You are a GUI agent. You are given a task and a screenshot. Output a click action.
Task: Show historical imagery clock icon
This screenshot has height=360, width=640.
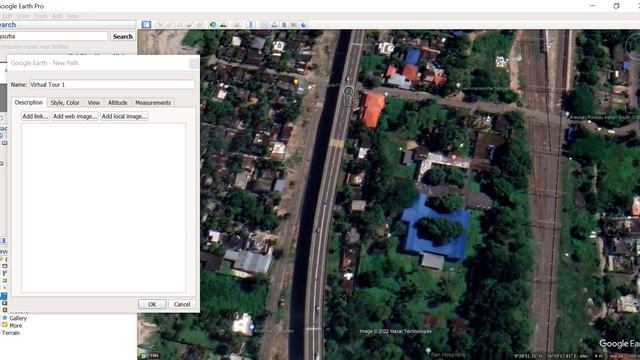[213, 25]
